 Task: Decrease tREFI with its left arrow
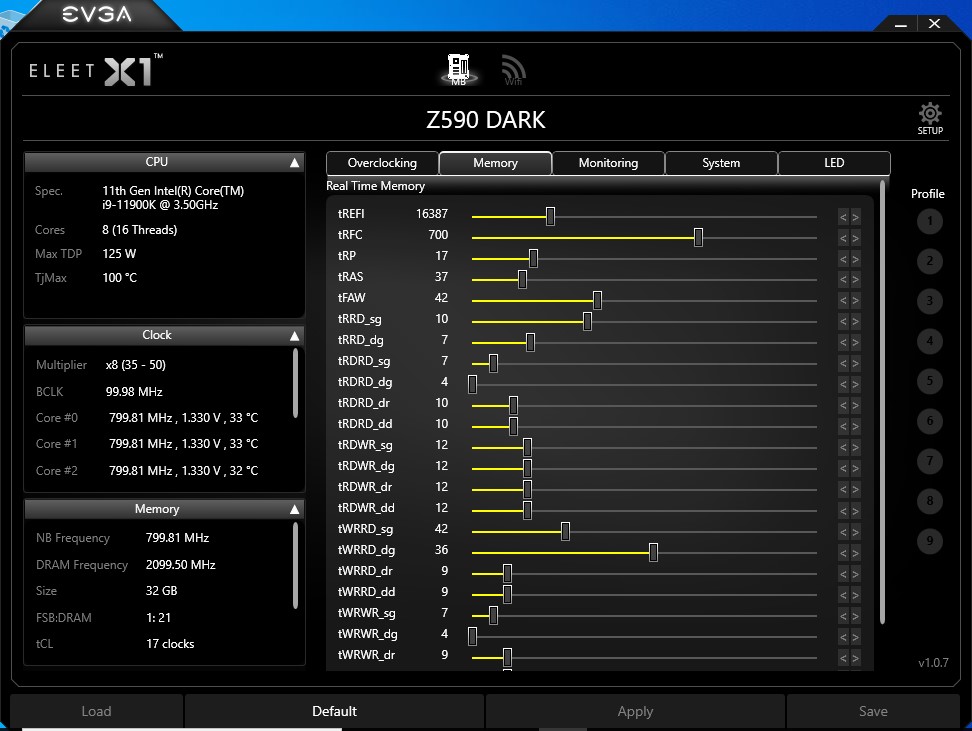coord(843,217)
